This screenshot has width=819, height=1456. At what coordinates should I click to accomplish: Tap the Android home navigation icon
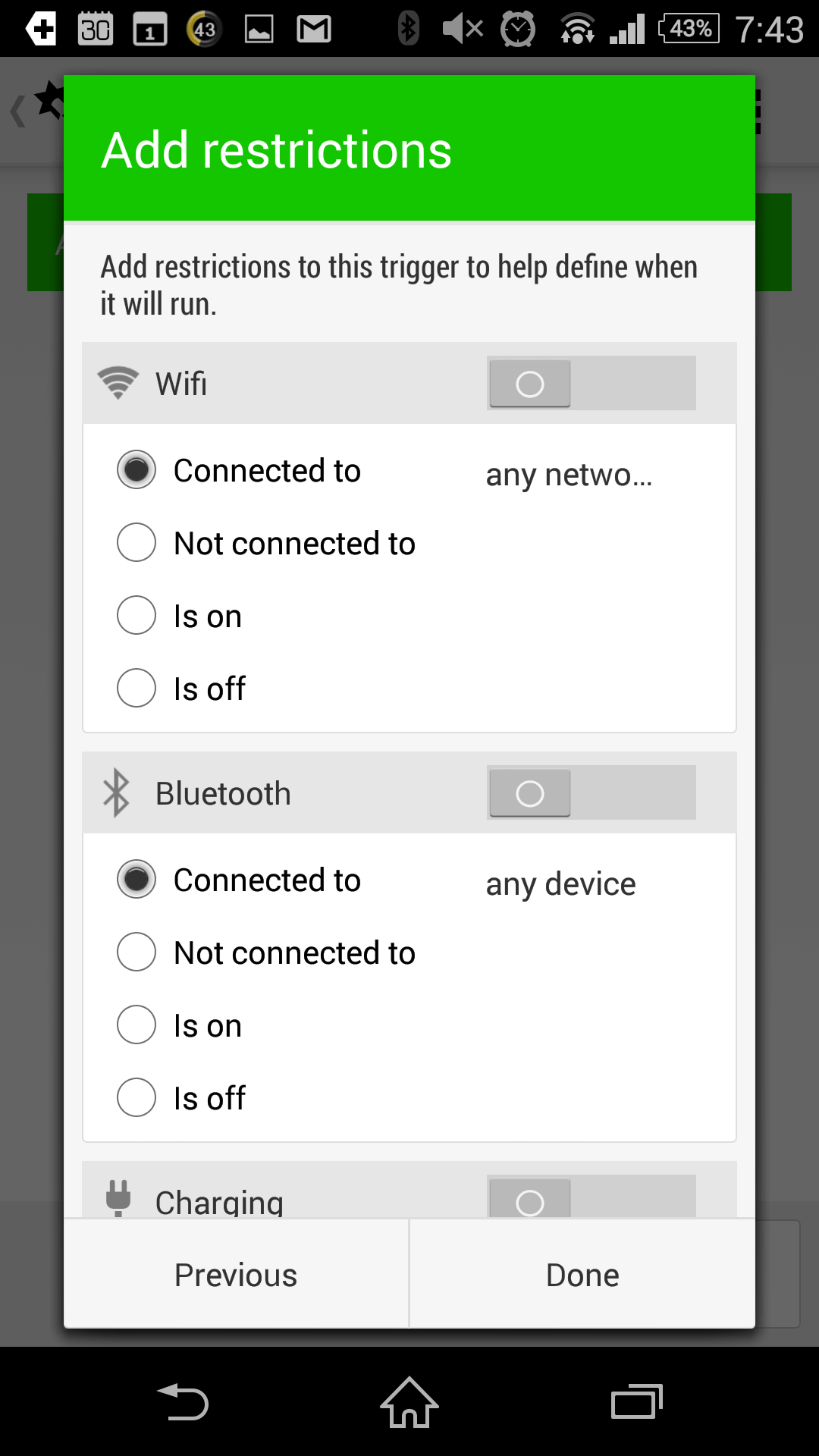pyautogui.click(x=409, y=1401)
